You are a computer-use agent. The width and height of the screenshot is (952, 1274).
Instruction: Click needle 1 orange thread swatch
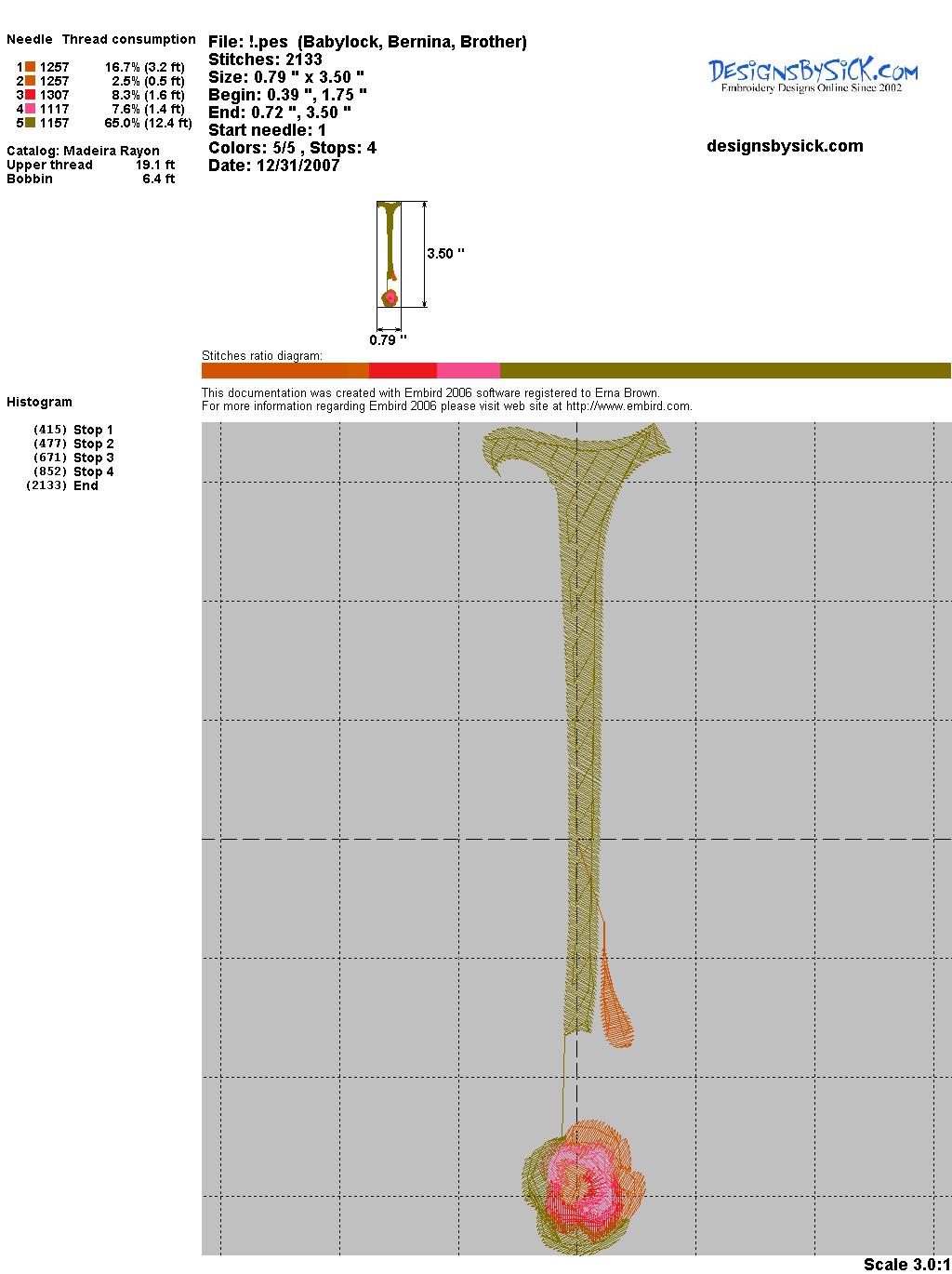click(30, 67)
